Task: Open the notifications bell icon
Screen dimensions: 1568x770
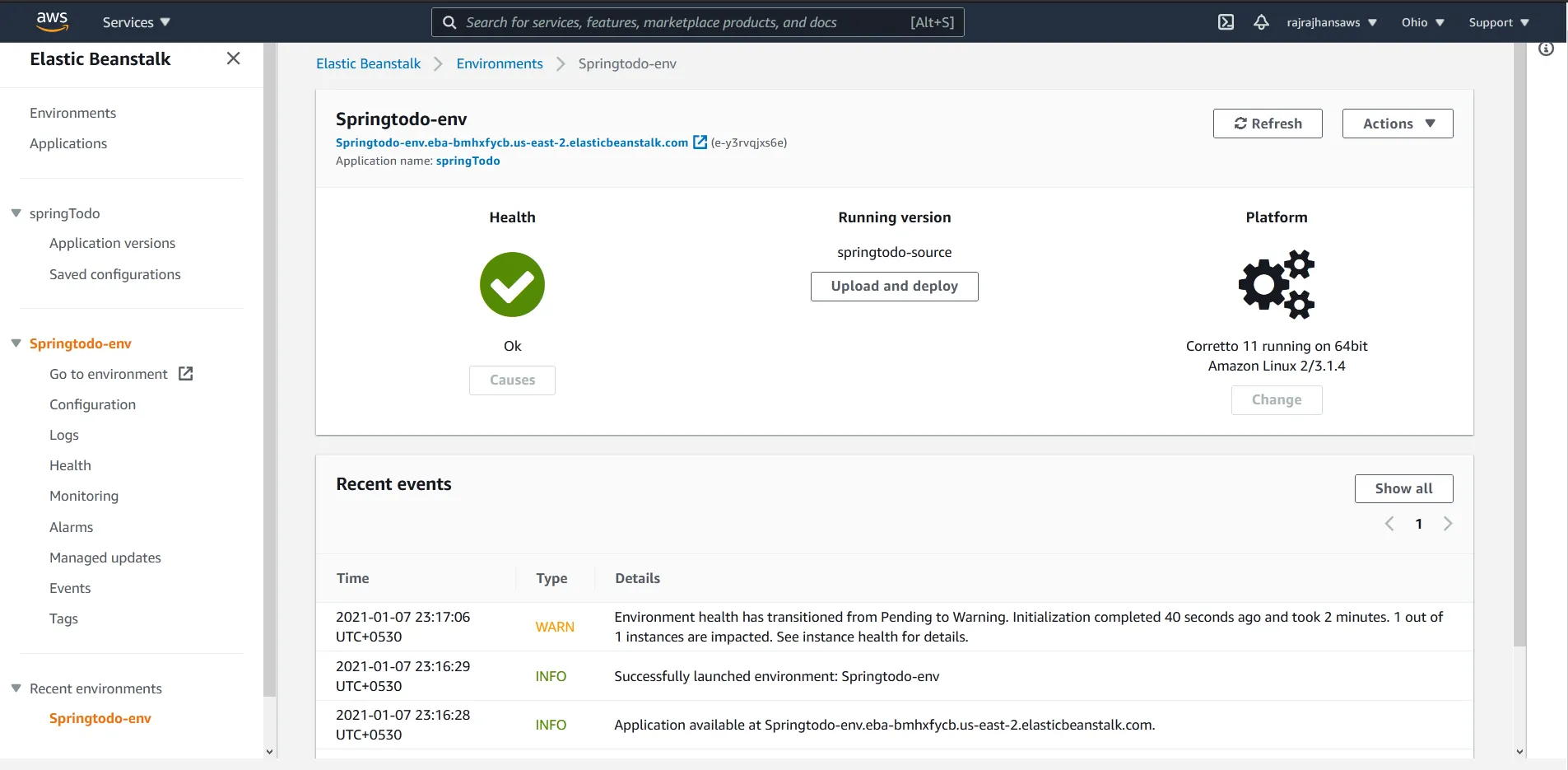Action: tap(1261, 22)
